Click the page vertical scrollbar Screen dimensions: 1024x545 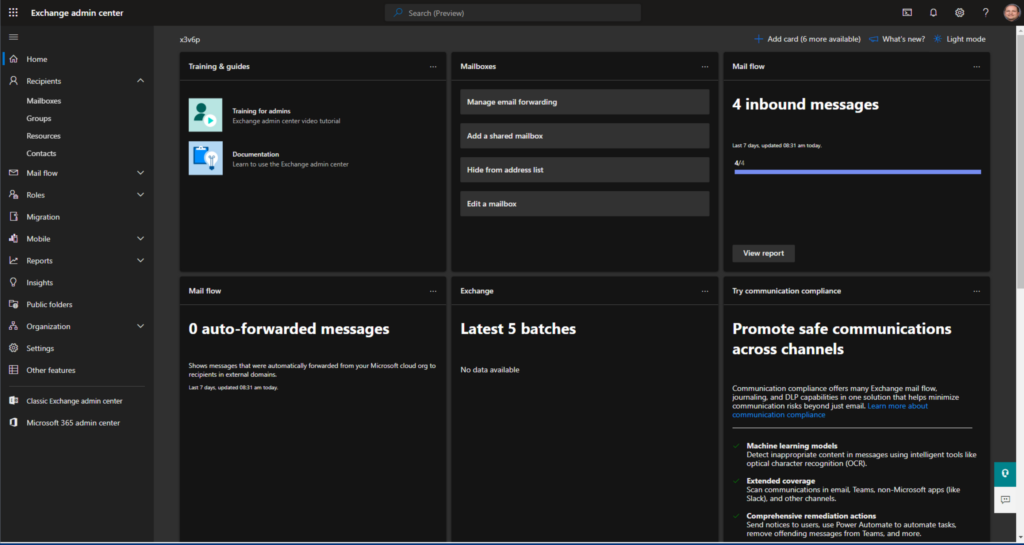pyautogui.click(x=1019, y=163)
